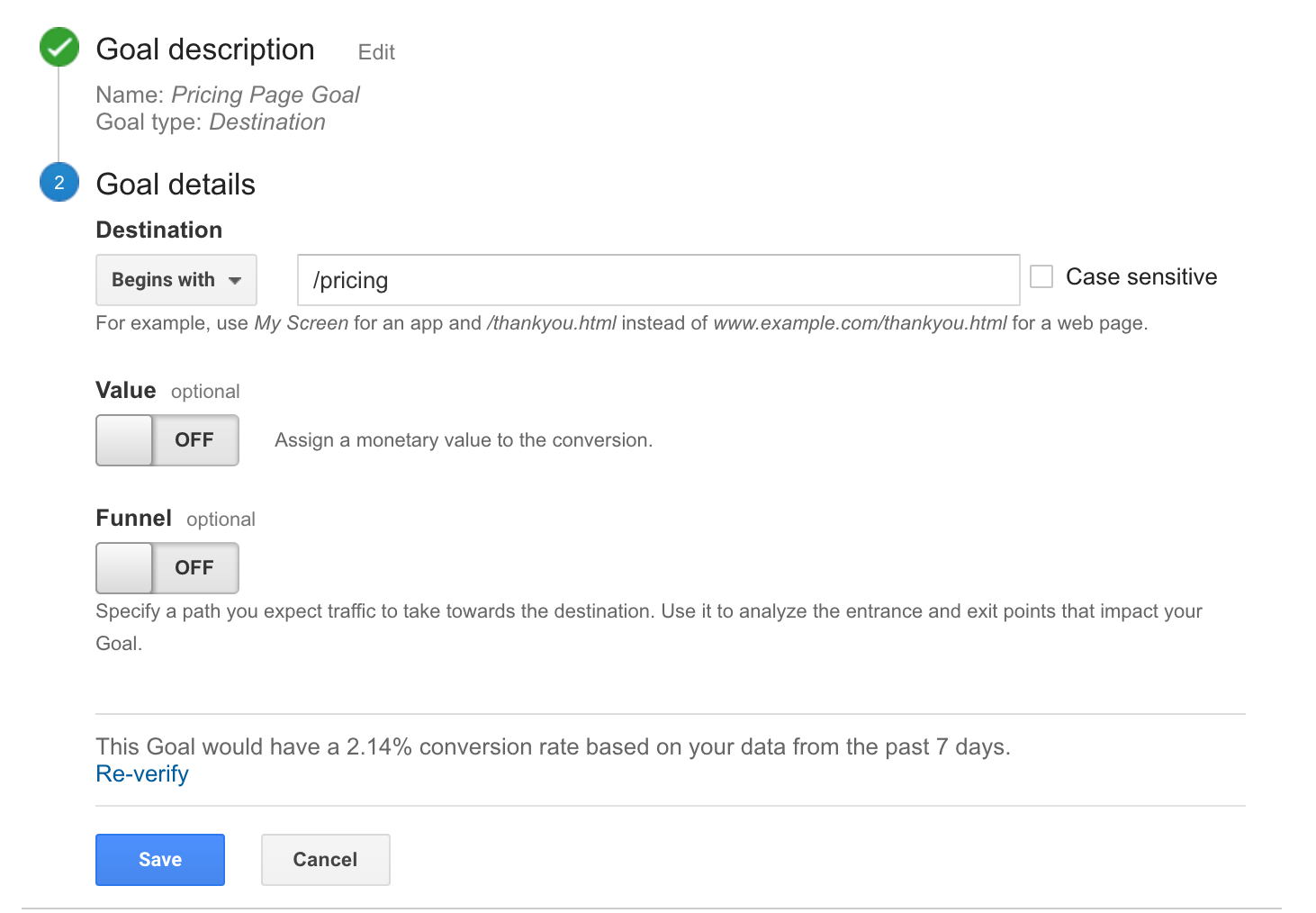Screen dimensions: 1316x913
Task: Click the Begins with dropdown arrow
Action: (x=235, y=280)
